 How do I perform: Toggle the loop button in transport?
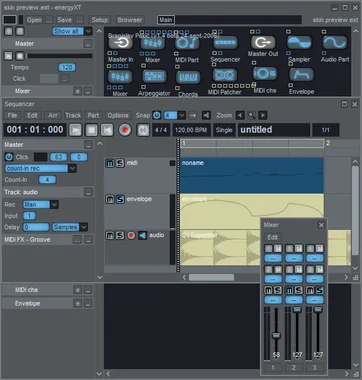(x=143, y=130)
